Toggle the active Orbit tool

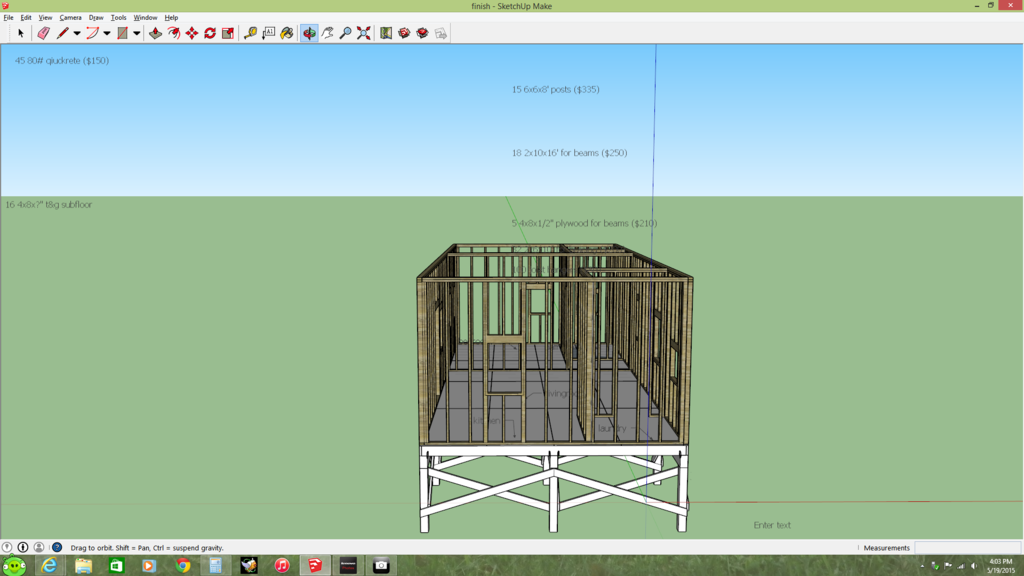tap(310, 33)
